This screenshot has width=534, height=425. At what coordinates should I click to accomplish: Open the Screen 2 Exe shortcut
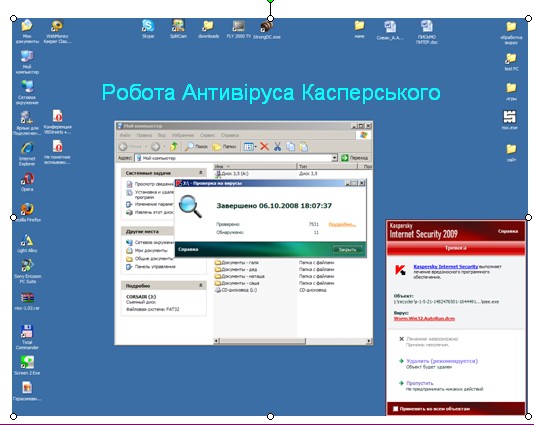[27, 365]
